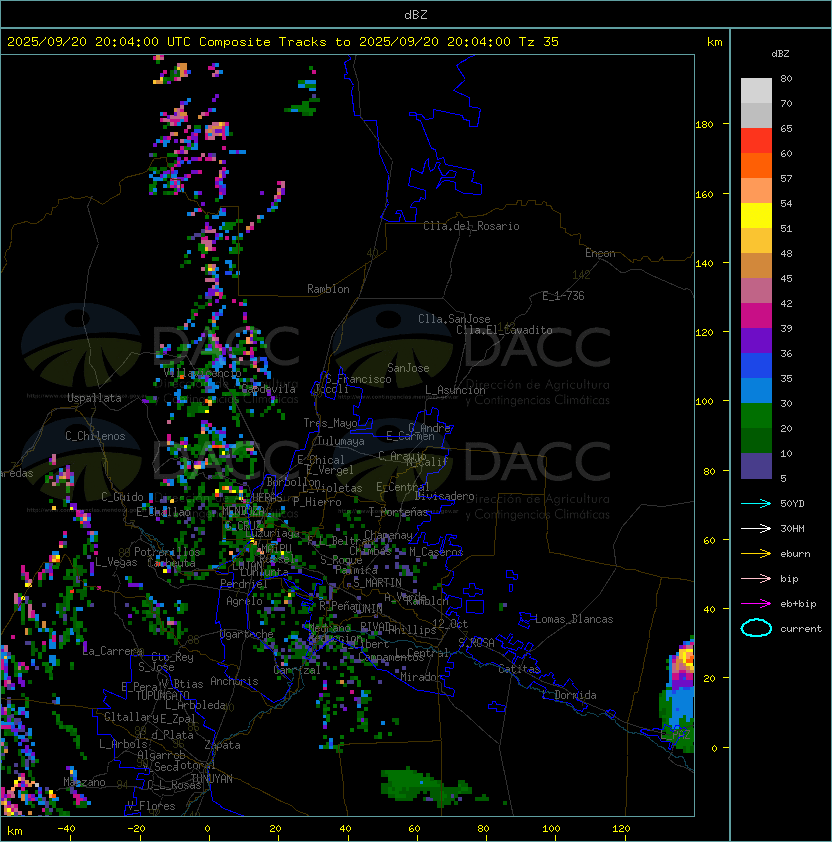Screen dimensions: 832x842
Task: Pick the tan 45-48 dBZ swatch
Action: pos(756,266)
